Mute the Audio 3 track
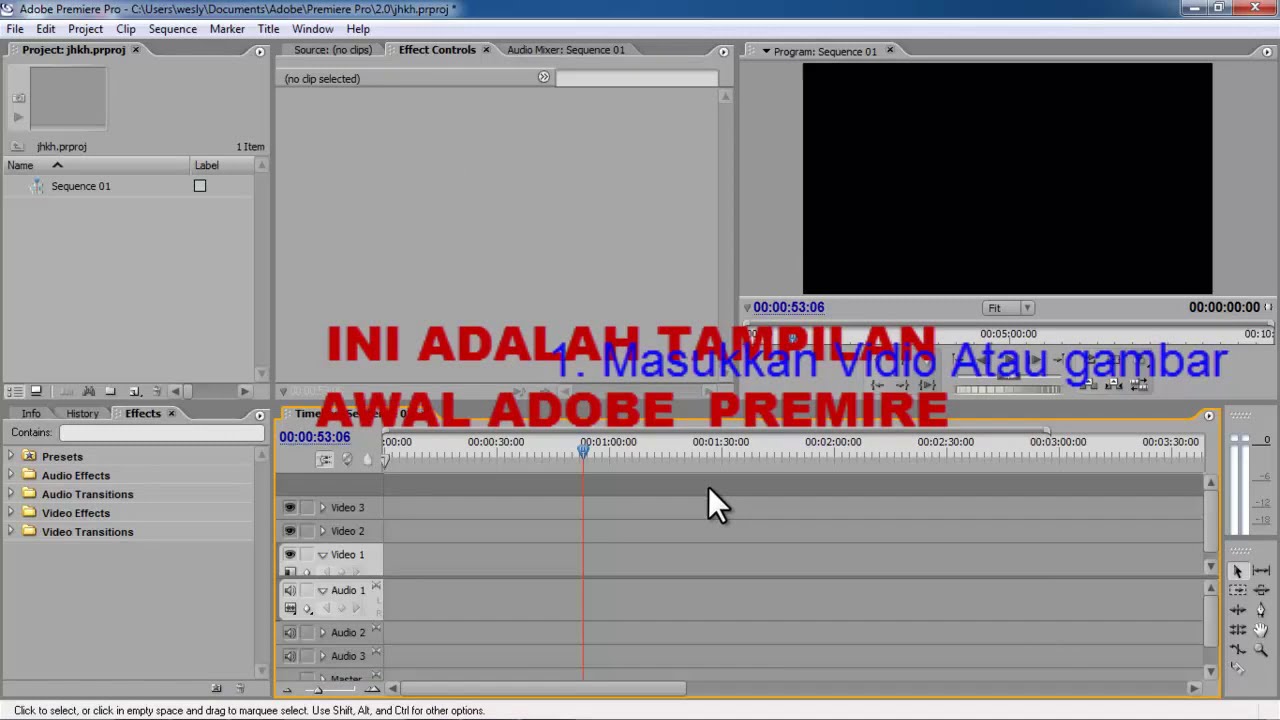Image resolution: width=1280 pixels, height=720 pixels. (x=290, y=656)
